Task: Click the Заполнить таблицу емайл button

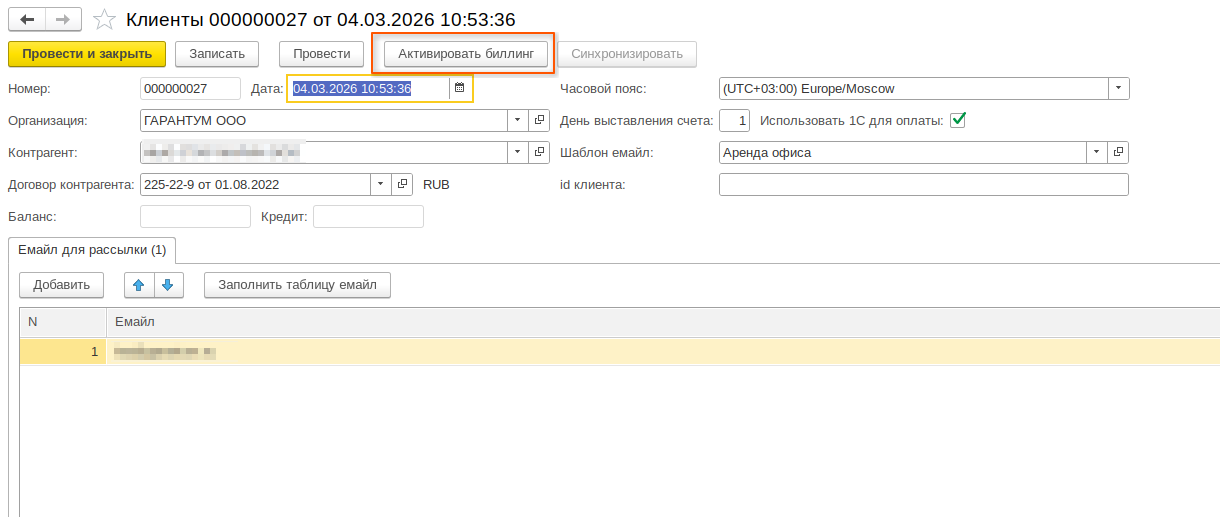Action: [297, 285]
